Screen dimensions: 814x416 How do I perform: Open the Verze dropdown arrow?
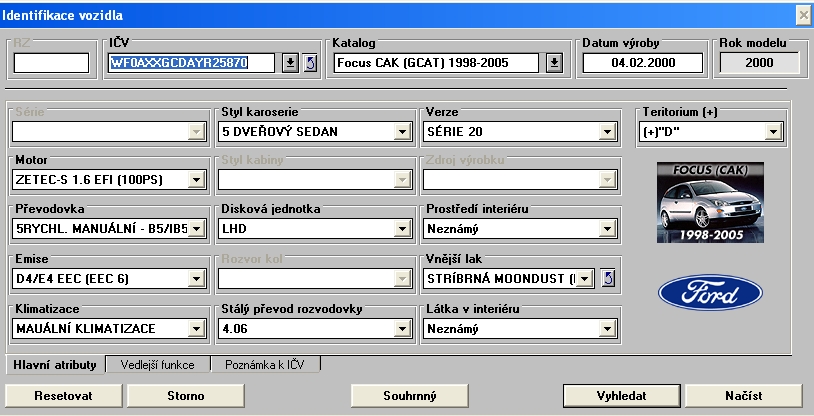pyautogui.click(x=605, y=132)
